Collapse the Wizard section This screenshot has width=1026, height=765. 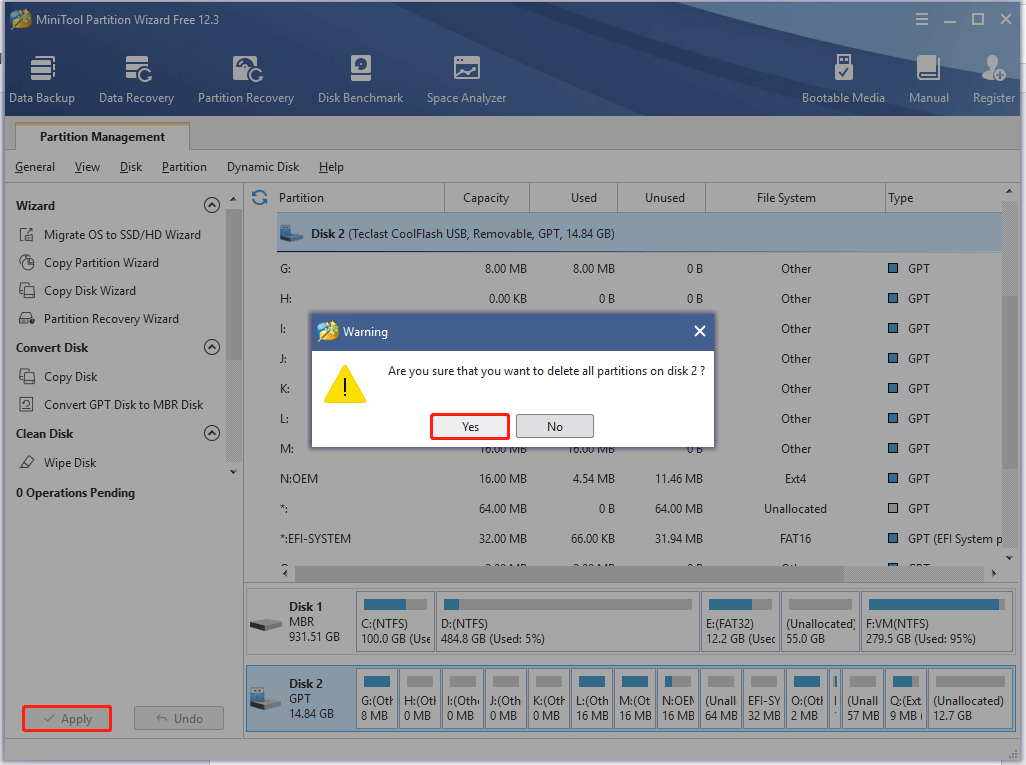211,205
